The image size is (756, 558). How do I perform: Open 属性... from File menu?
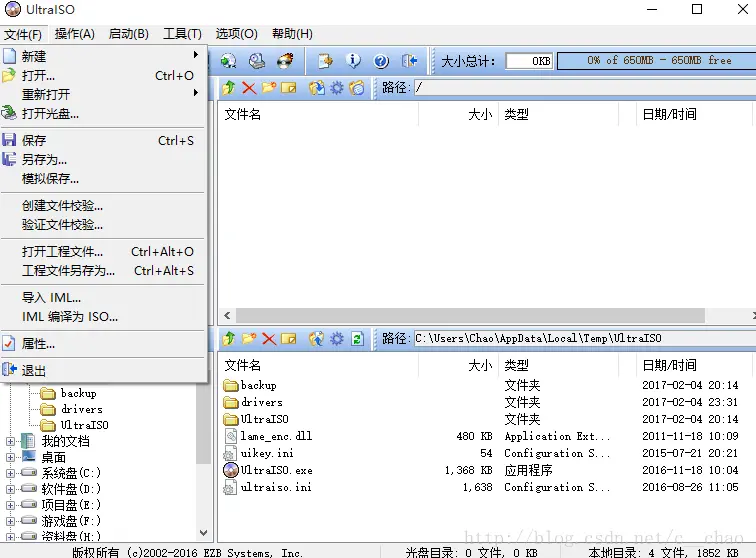104,344
